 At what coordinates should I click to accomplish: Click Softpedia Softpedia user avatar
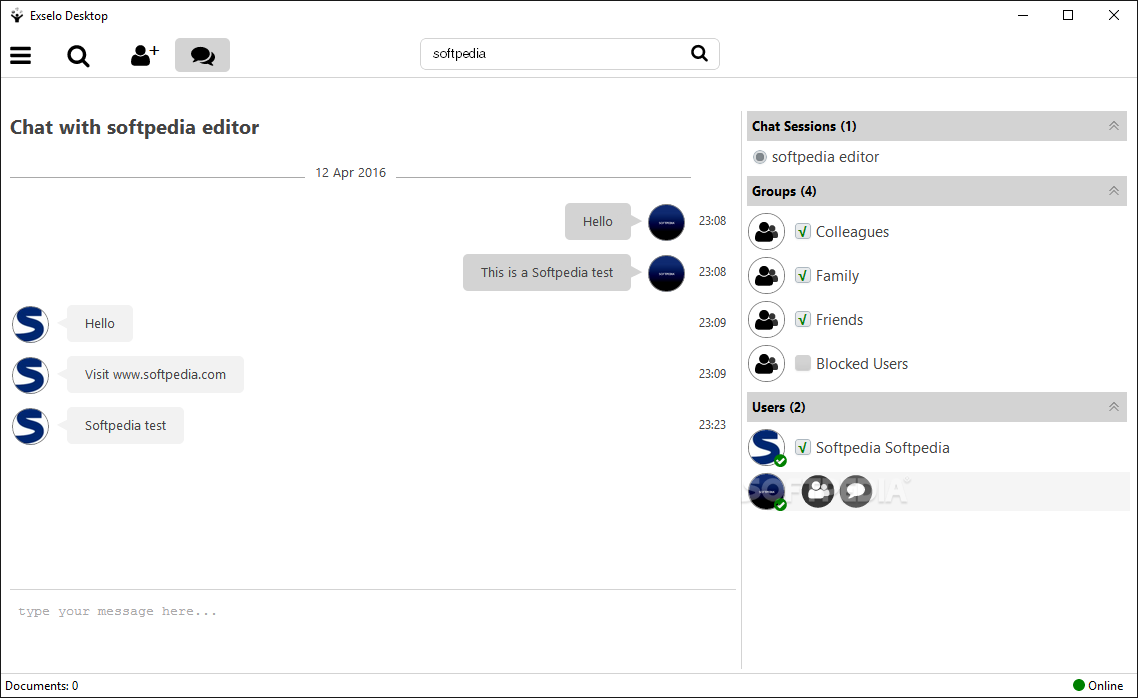coord(766,448)
